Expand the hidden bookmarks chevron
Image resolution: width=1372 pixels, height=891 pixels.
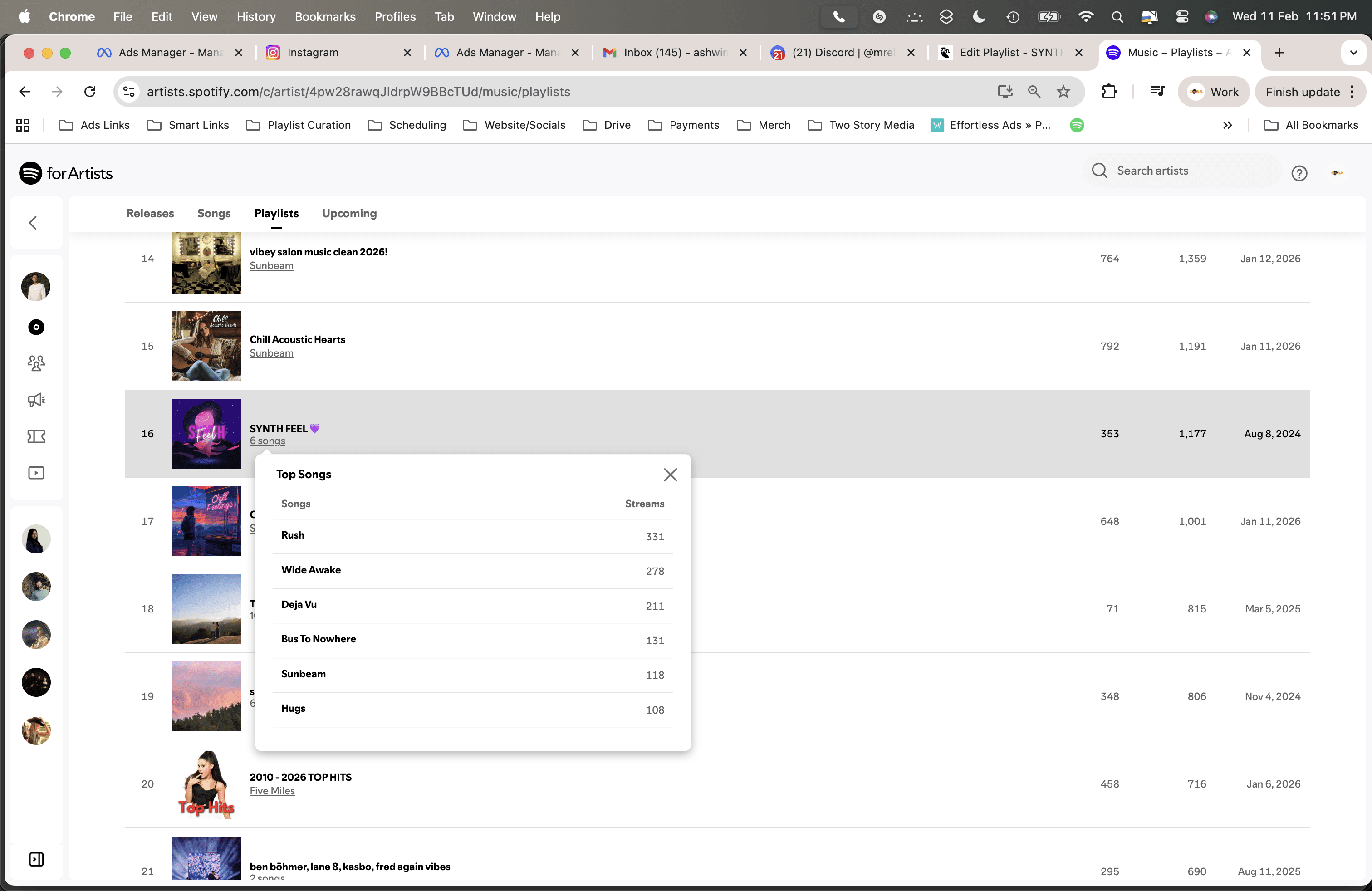pos(1227,125)
